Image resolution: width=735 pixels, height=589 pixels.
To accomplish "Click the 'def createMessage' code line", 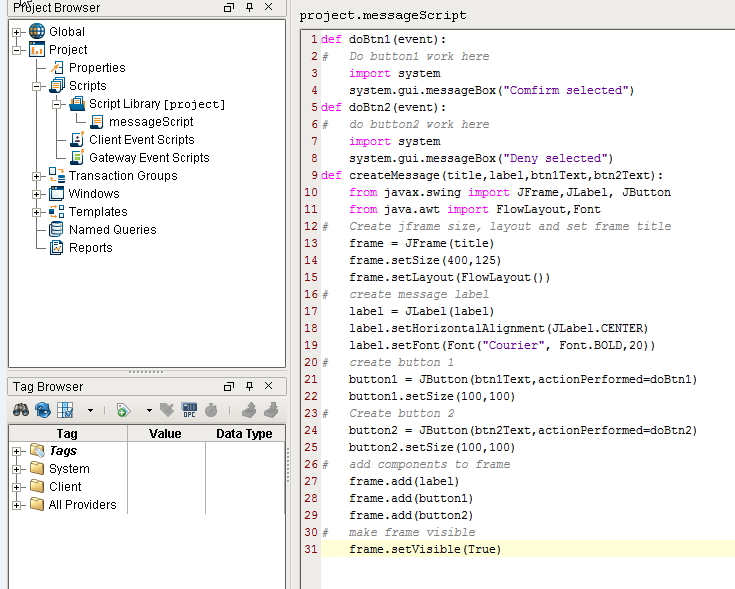I will click(492, 175).
